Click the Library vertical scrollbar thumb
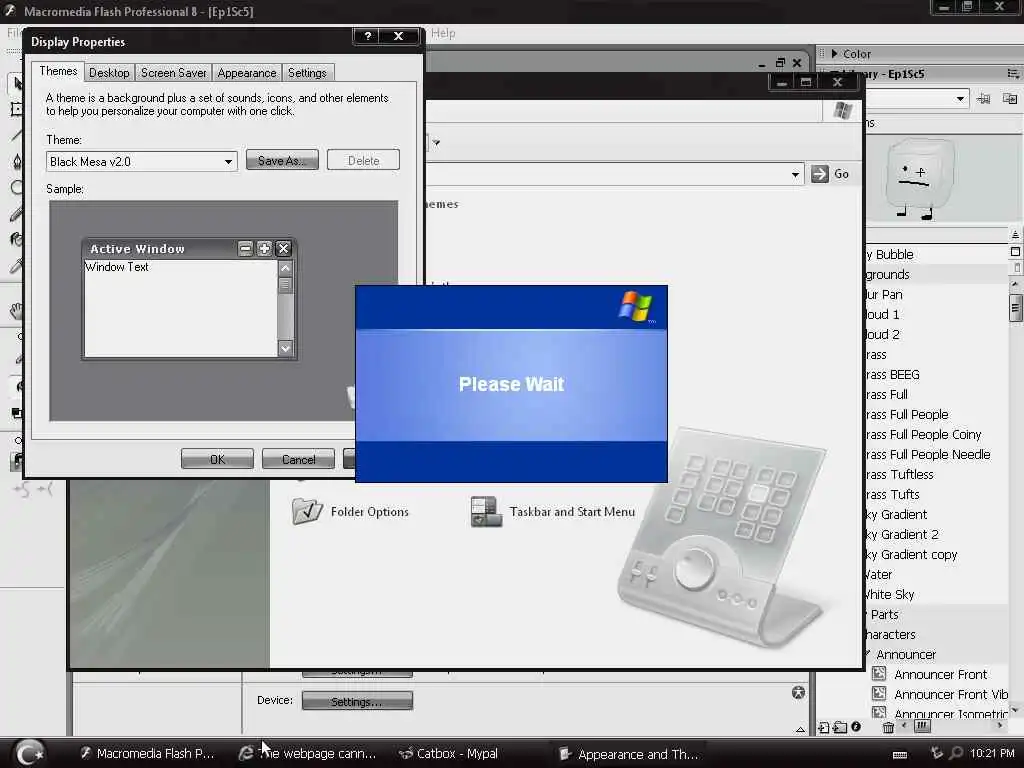 (1015, 308)
